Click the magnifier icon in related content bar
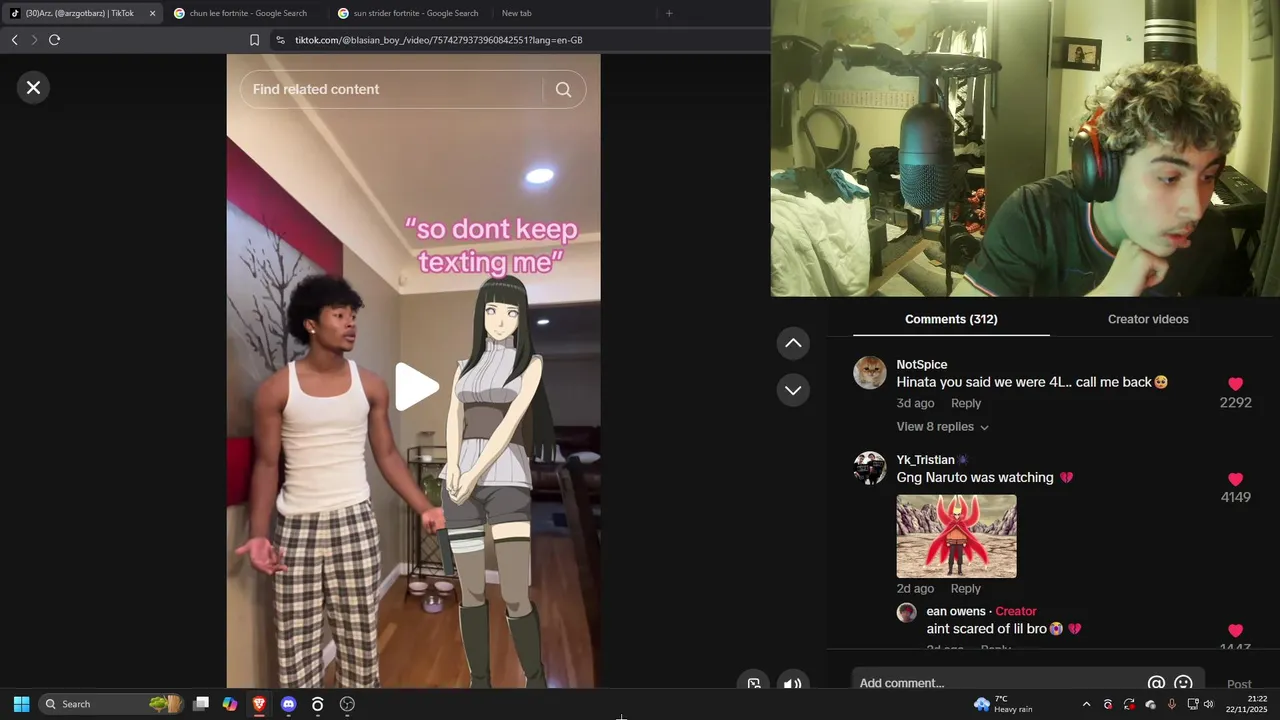 (564, 89)
